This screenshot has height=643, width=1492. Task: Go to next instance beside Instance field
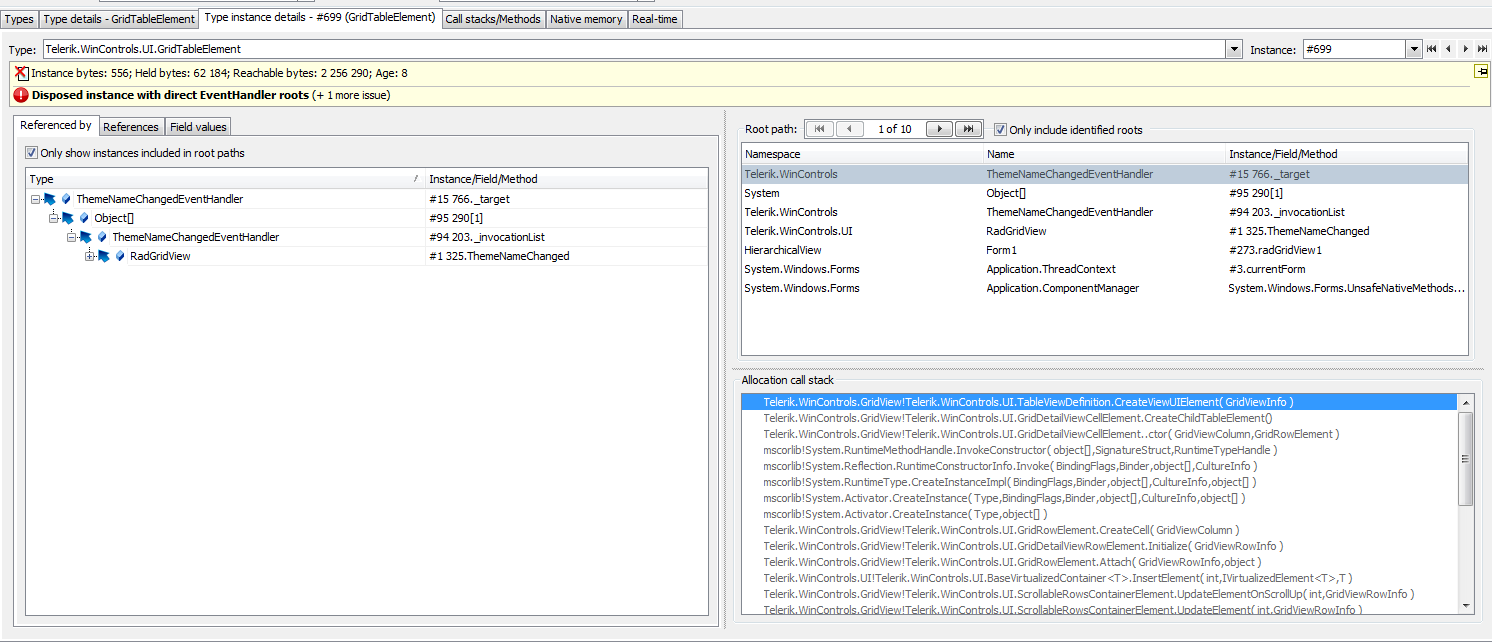[x=1466, y=49]
